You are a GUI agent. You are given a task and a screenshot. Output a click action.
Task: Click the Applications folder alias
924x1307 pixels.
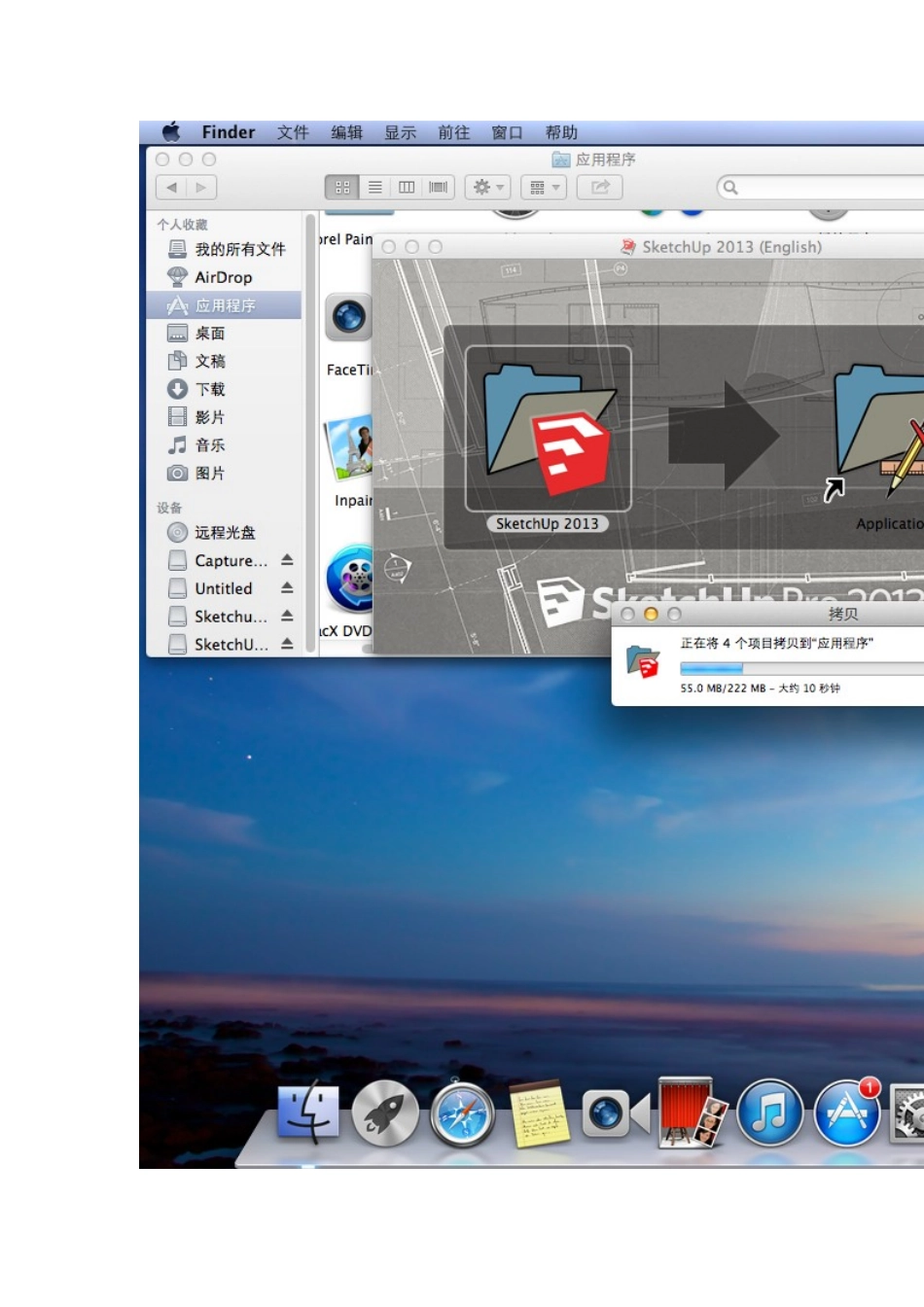coord(879,430)
